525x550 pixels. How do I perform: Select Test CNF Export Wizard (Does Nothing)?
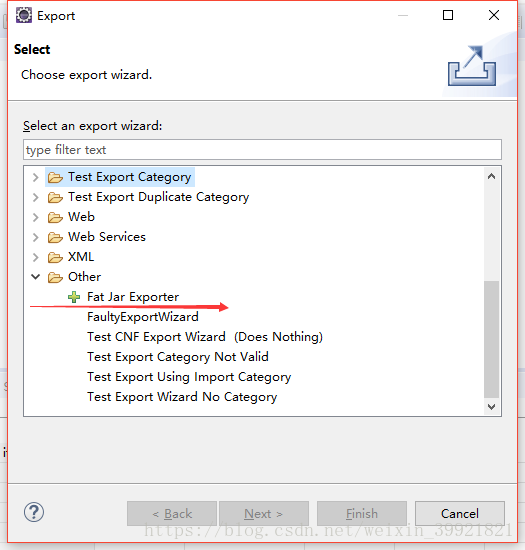[205, 337]
